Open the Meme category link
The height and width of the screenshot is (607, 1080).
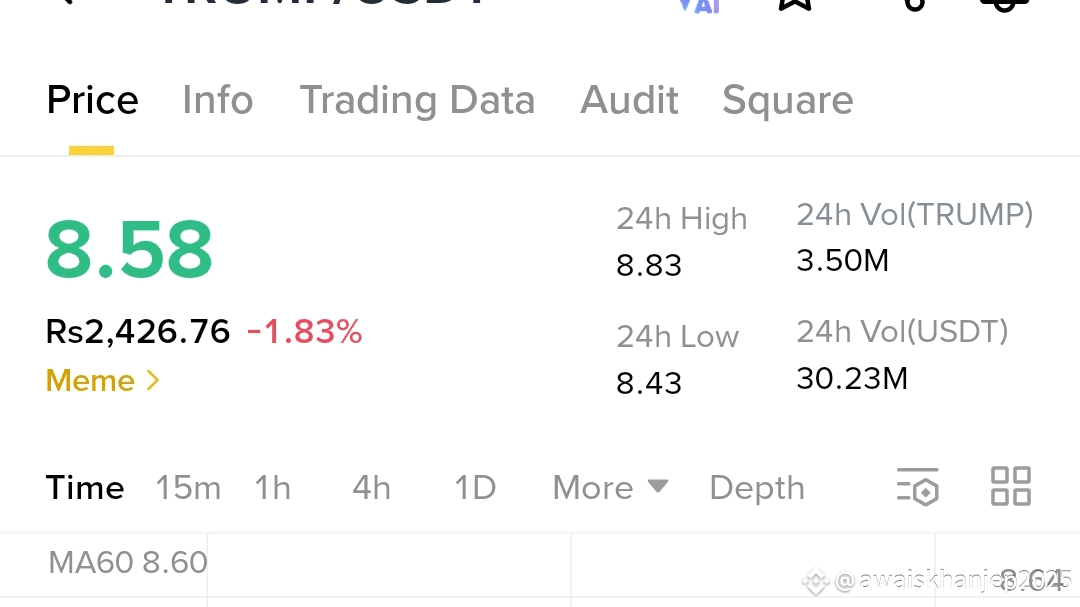tap(90, 380)
